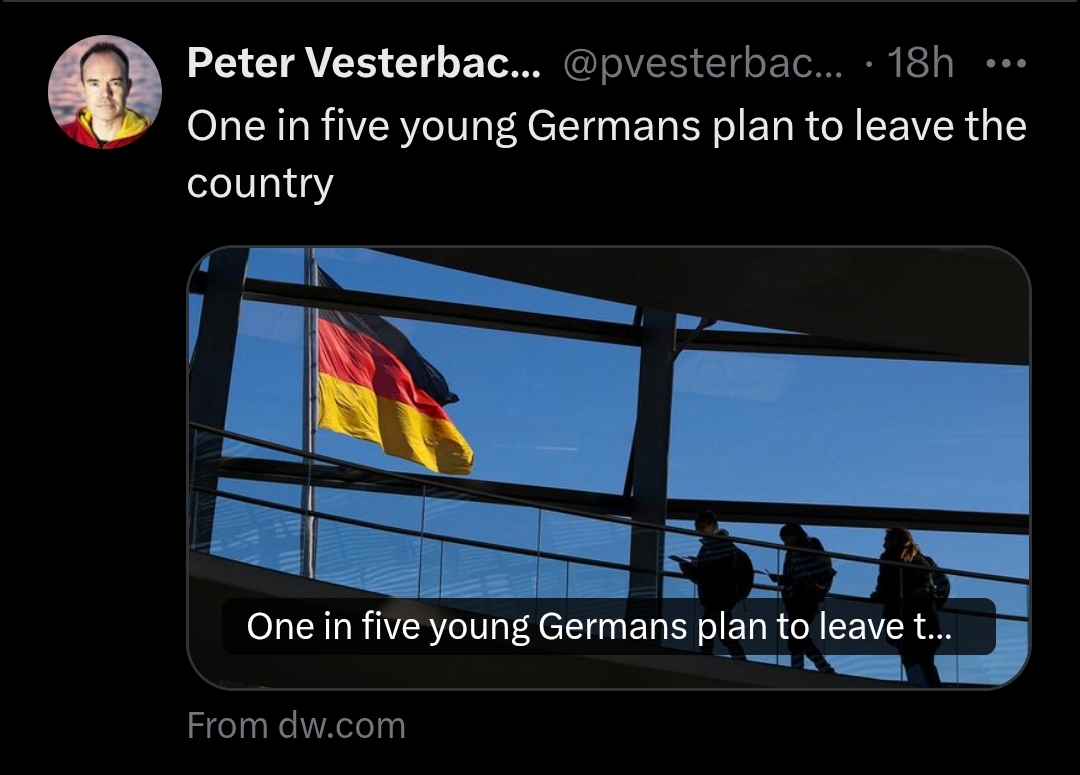This screenshot has width=1080, height=775.
Task: Open the dw.com link card image
Action: click(x=609, y=467)
